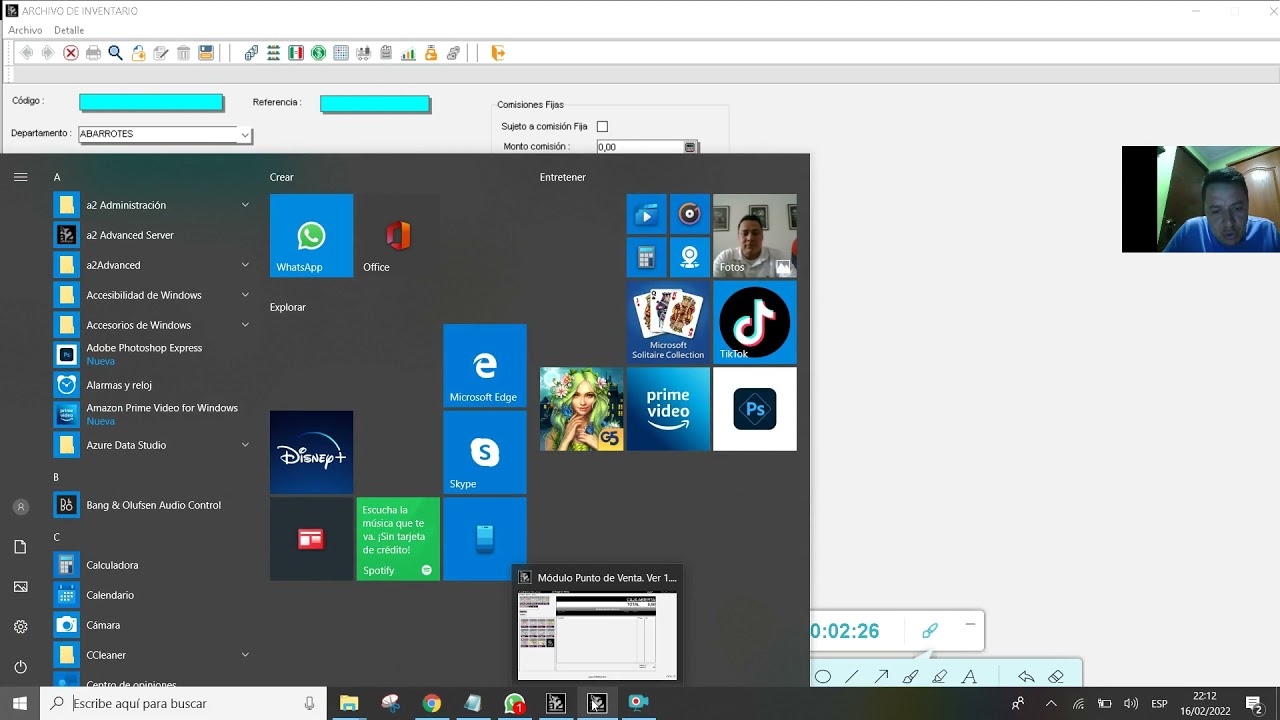Click the brush icon on recording timer
This screenshot has width=1280, height=720.
pos(930,630)
